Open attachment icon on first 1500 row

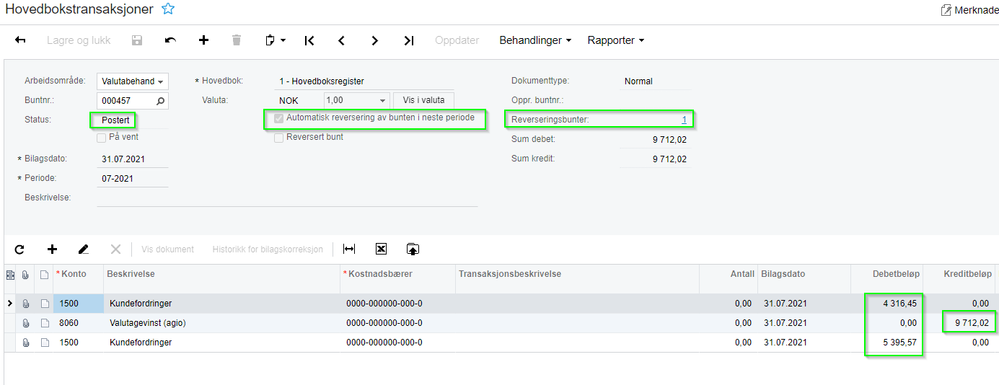[x=26, y=303]
